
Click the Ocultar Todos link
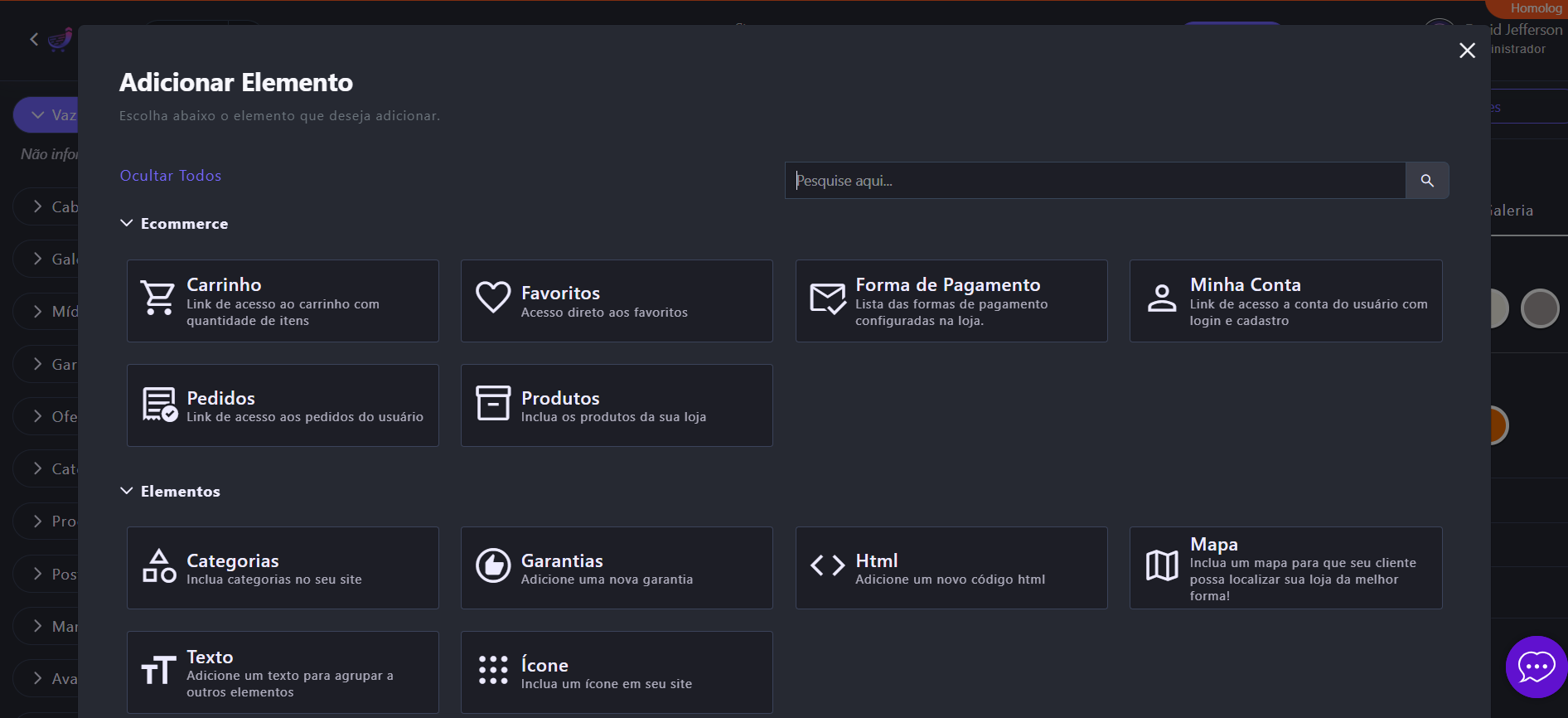point(171,176)
